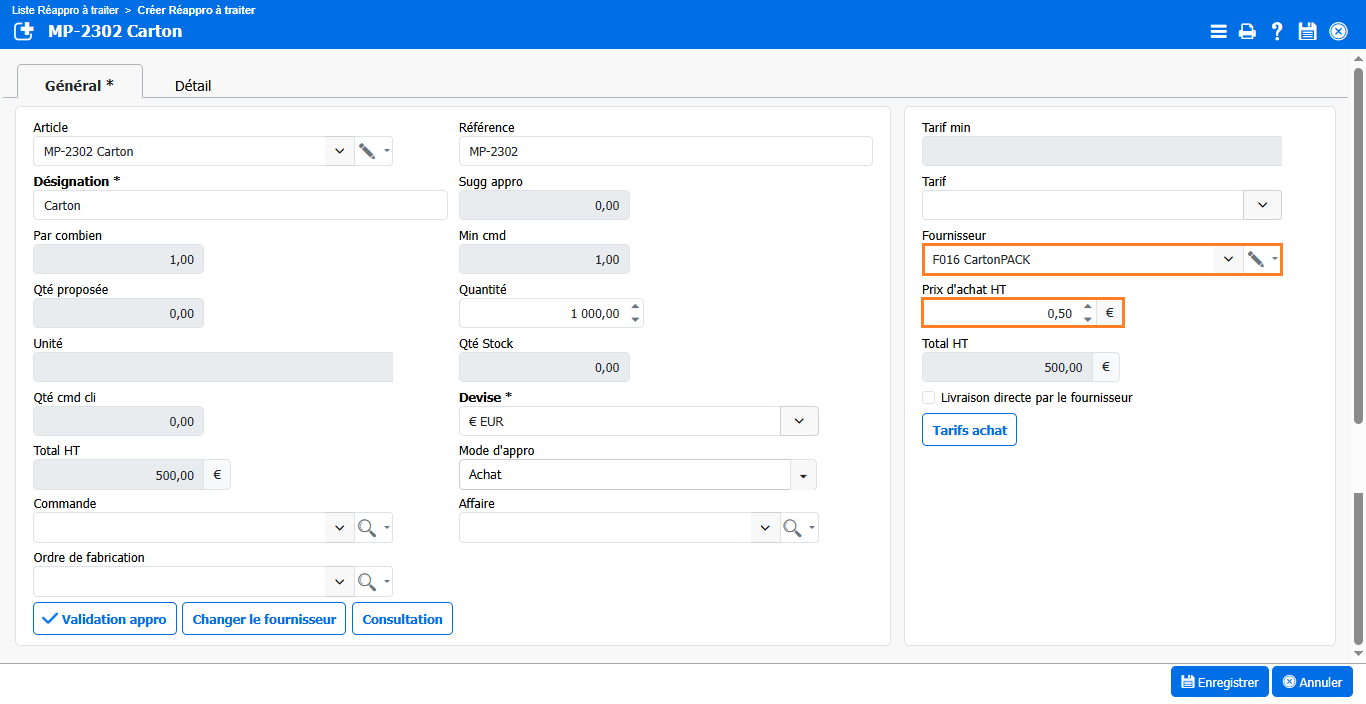Click the save floppy disk icon in header
The width and height of the screenshot is (1366, 704).
coord(1307,31)
